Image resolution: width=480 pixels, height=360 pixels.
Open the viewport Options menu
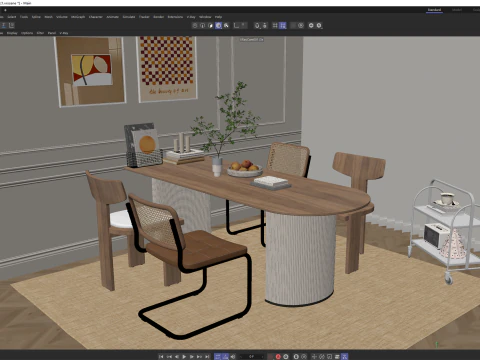[x=27, y=33]
